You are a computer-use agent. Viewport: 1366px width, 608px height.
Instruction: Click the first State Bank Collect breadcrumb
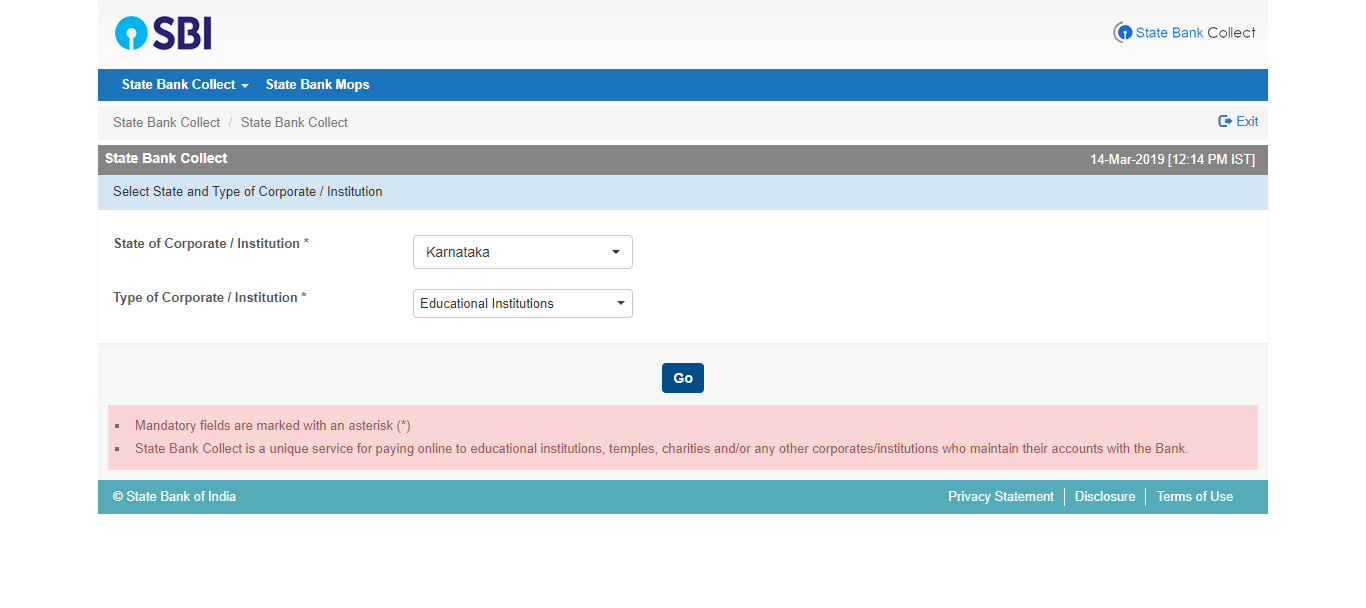point(166,122)
